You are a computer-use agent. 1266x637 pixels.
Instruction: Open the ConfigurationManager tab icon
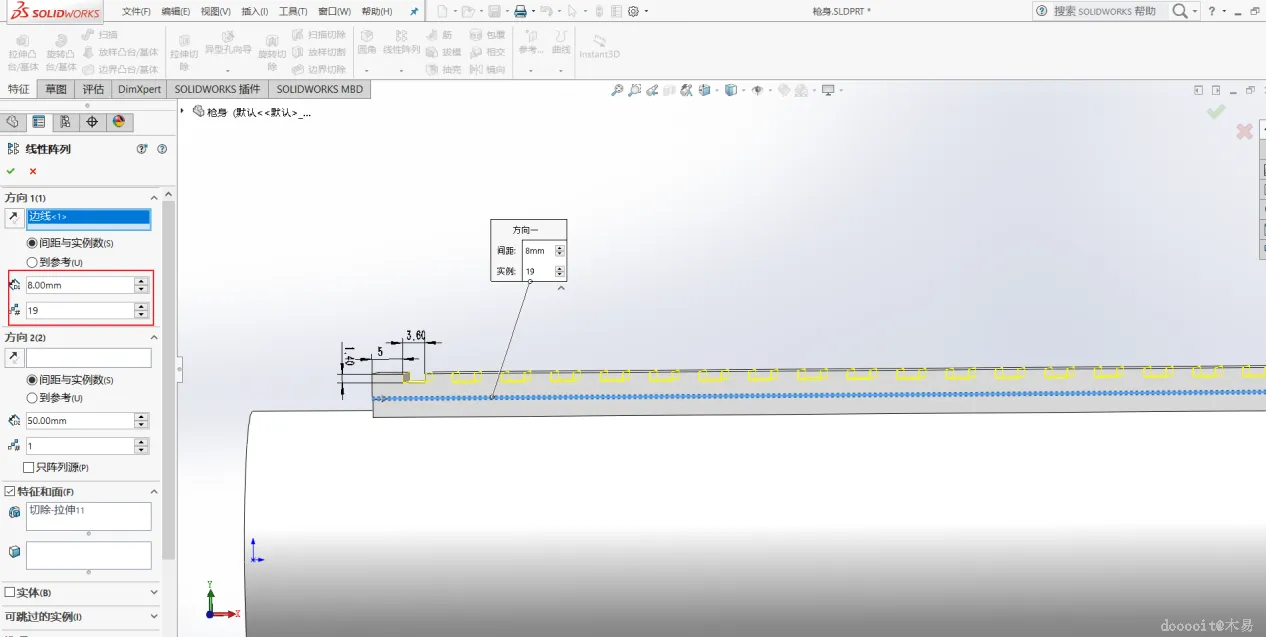click(x=65, y=122)
